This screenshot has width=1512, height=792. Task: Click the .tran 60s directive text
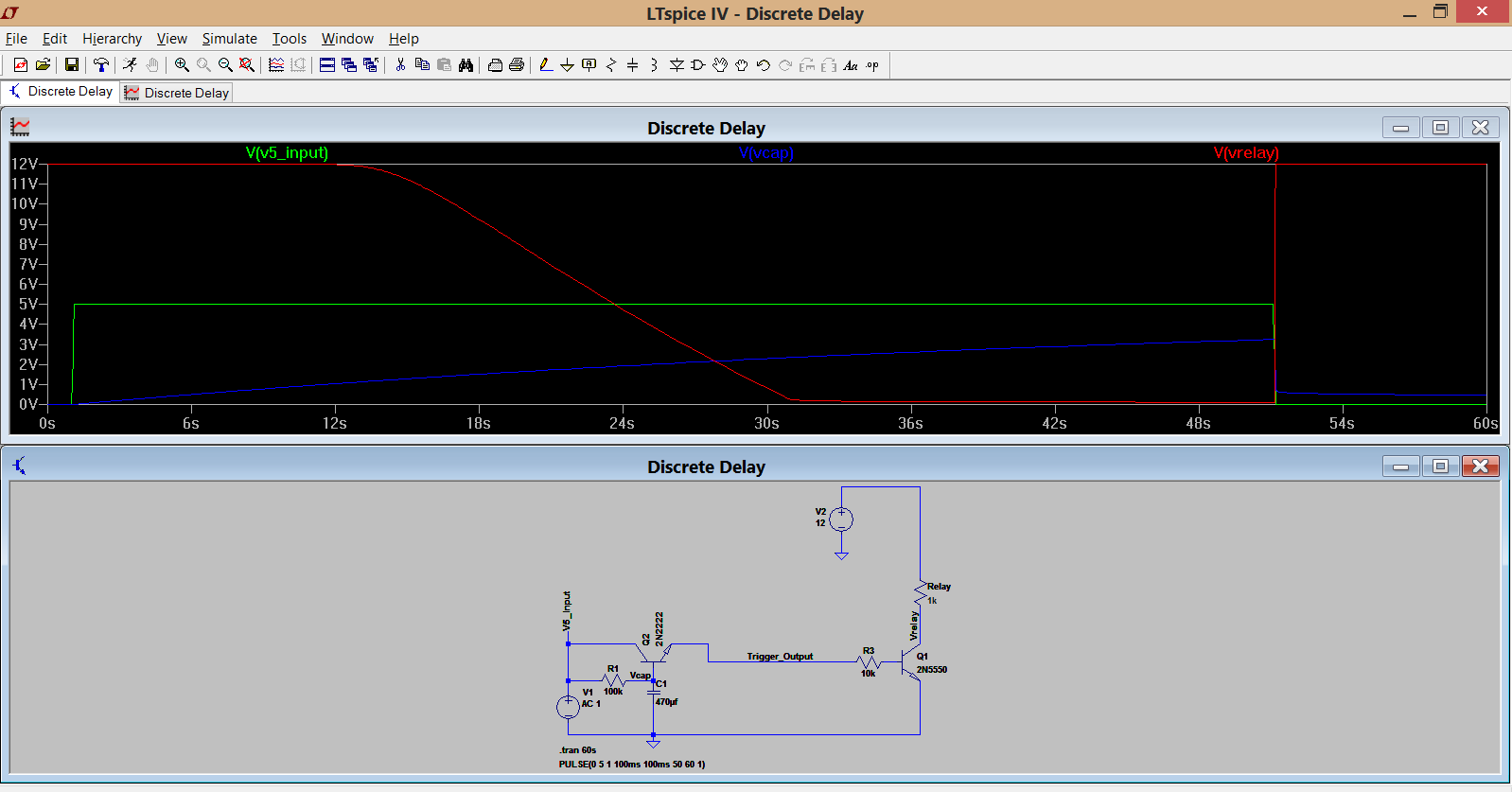(x=577, y=750)
